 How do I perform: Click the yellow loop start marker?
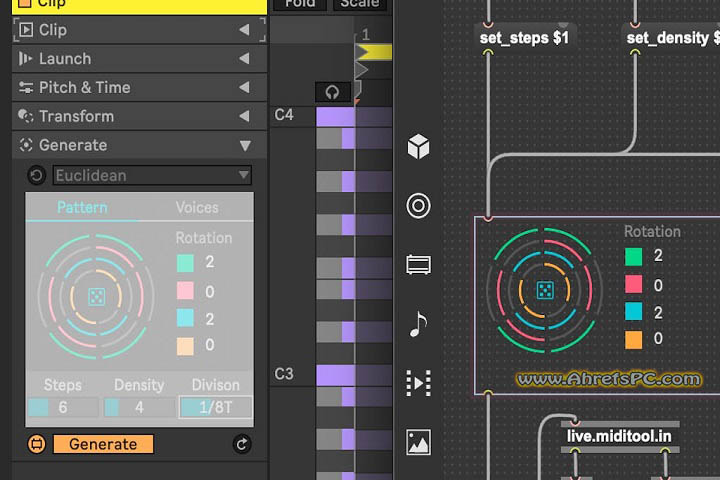(374, 52)
